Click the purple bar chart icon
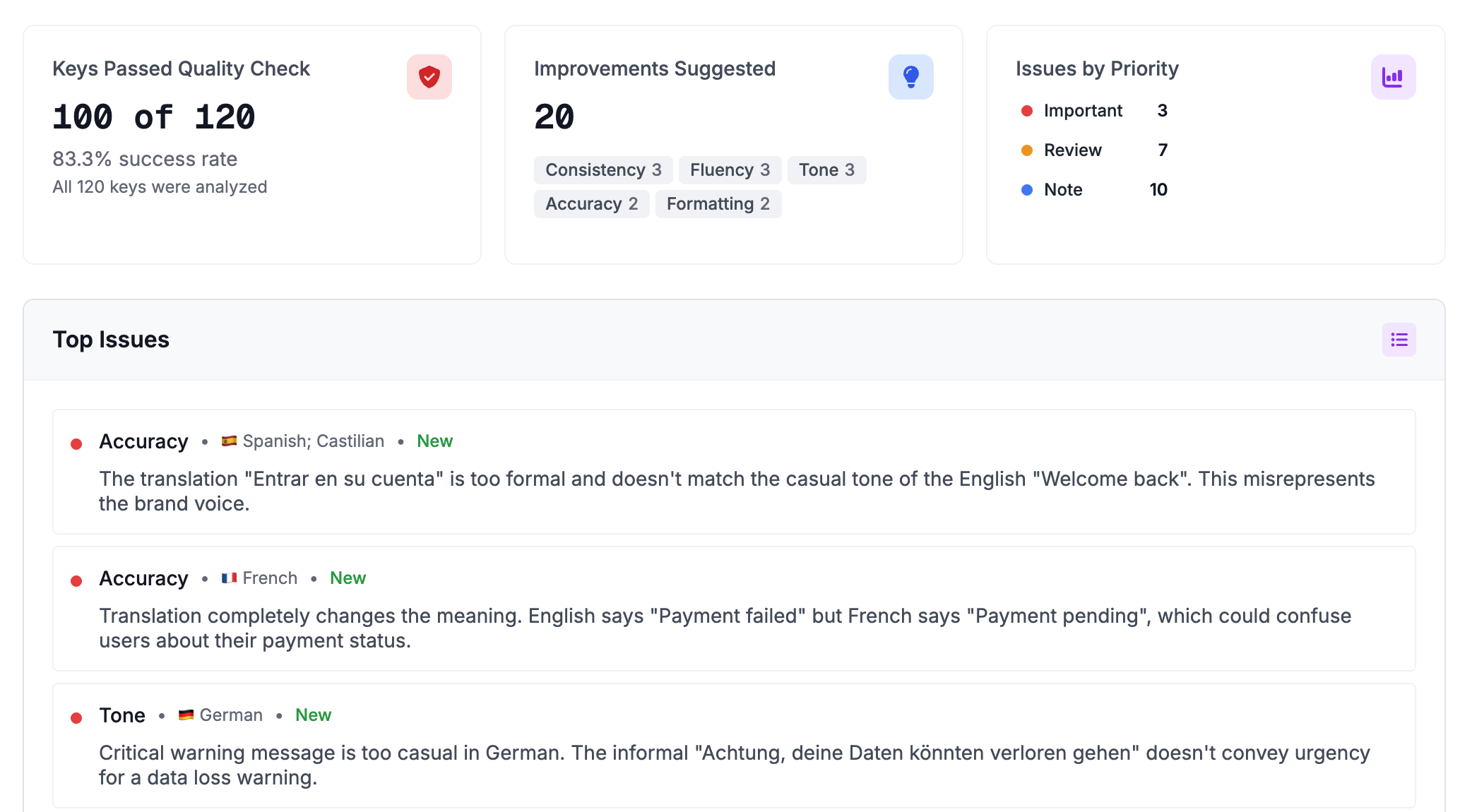Image resolution: width=1472 pixels, height=812 pixels. click(1392, 77)
